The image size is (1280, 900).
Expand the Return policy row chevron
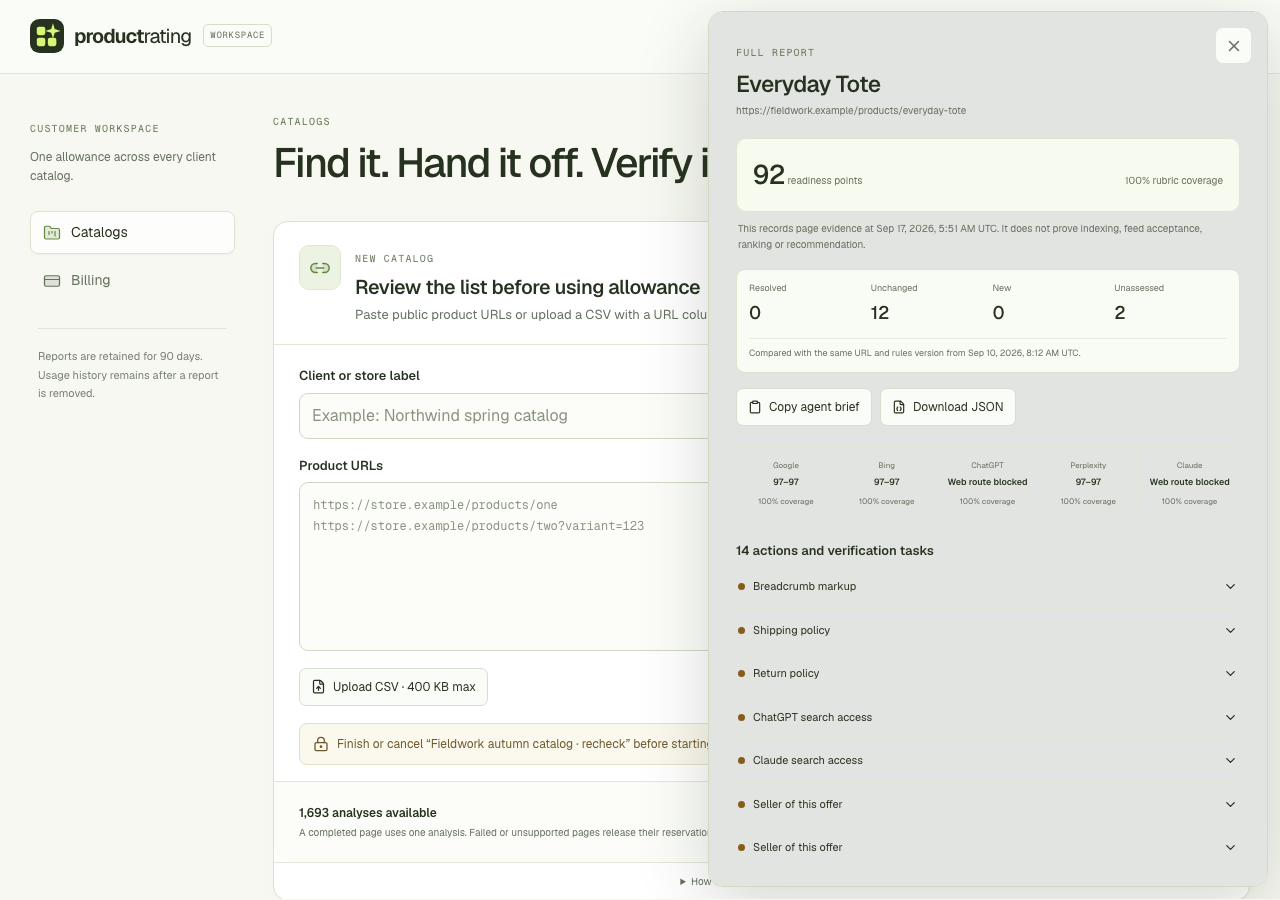(1230, 674)
